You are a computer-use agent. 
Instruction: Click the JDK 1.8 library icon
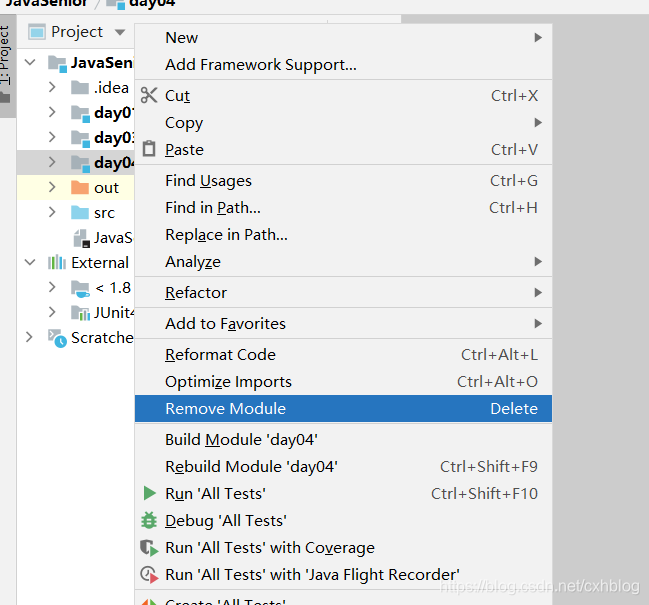tap(80, 288)
